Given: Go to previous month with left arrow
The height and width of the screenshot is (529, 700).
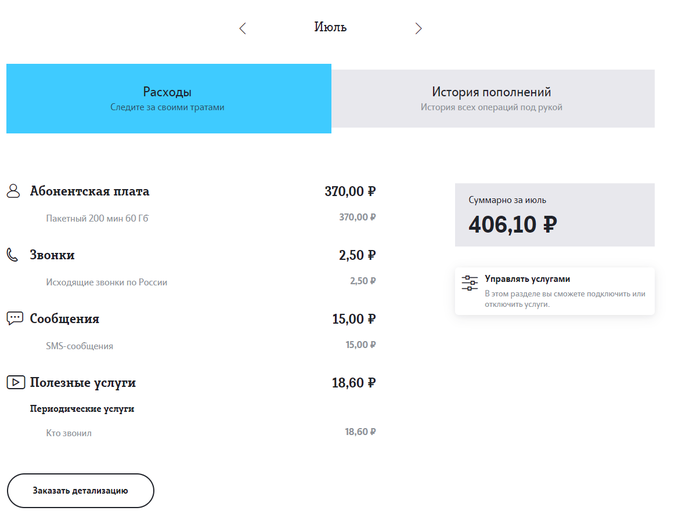Looking at the screenshot, I should [x=242, y=28].
